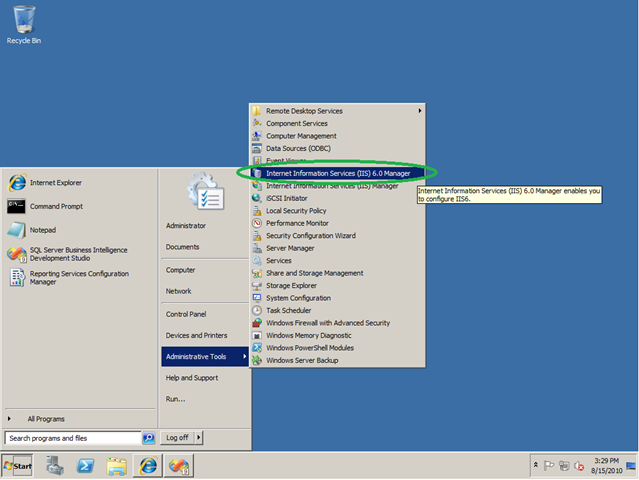Open the SQL Server BI Studio taskbar button
Screen dimensions: 639x480
pyautogui.click(x=178, y=466)
